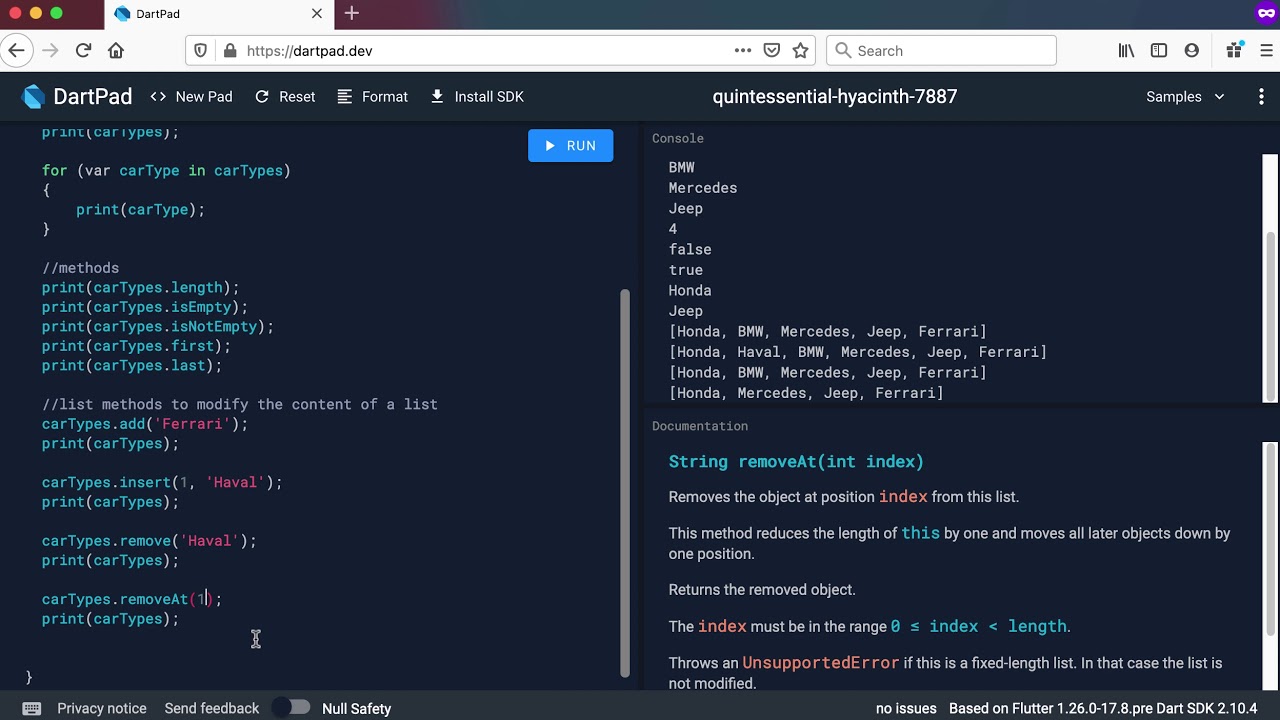The width and height of the screenshot is (1280, 720).
Task: Click the Pocket save icon
Action: click(x=772, y=50)
